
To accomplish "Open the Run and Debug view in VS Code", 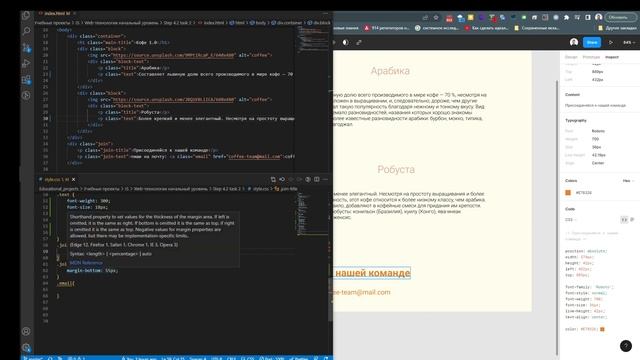I will pyautogui.click(x=26, y=63).
